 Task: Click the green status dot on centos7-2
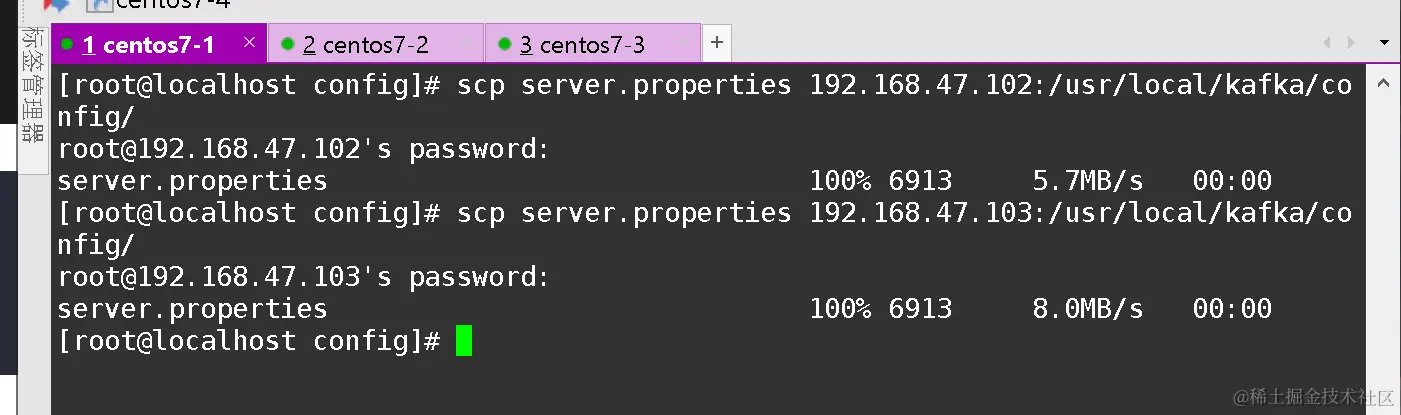[x=288, y=45]
